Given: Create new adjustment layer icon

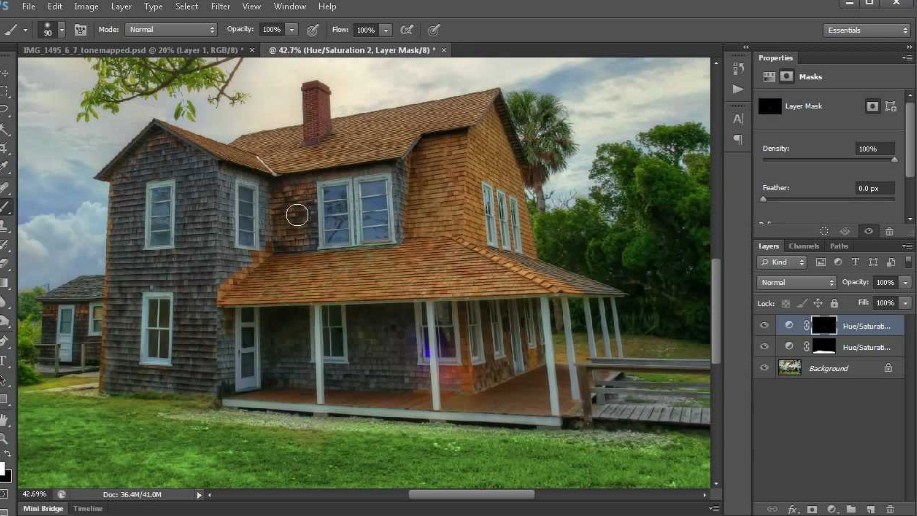Looking at the screenshot, I should (832, 510).
